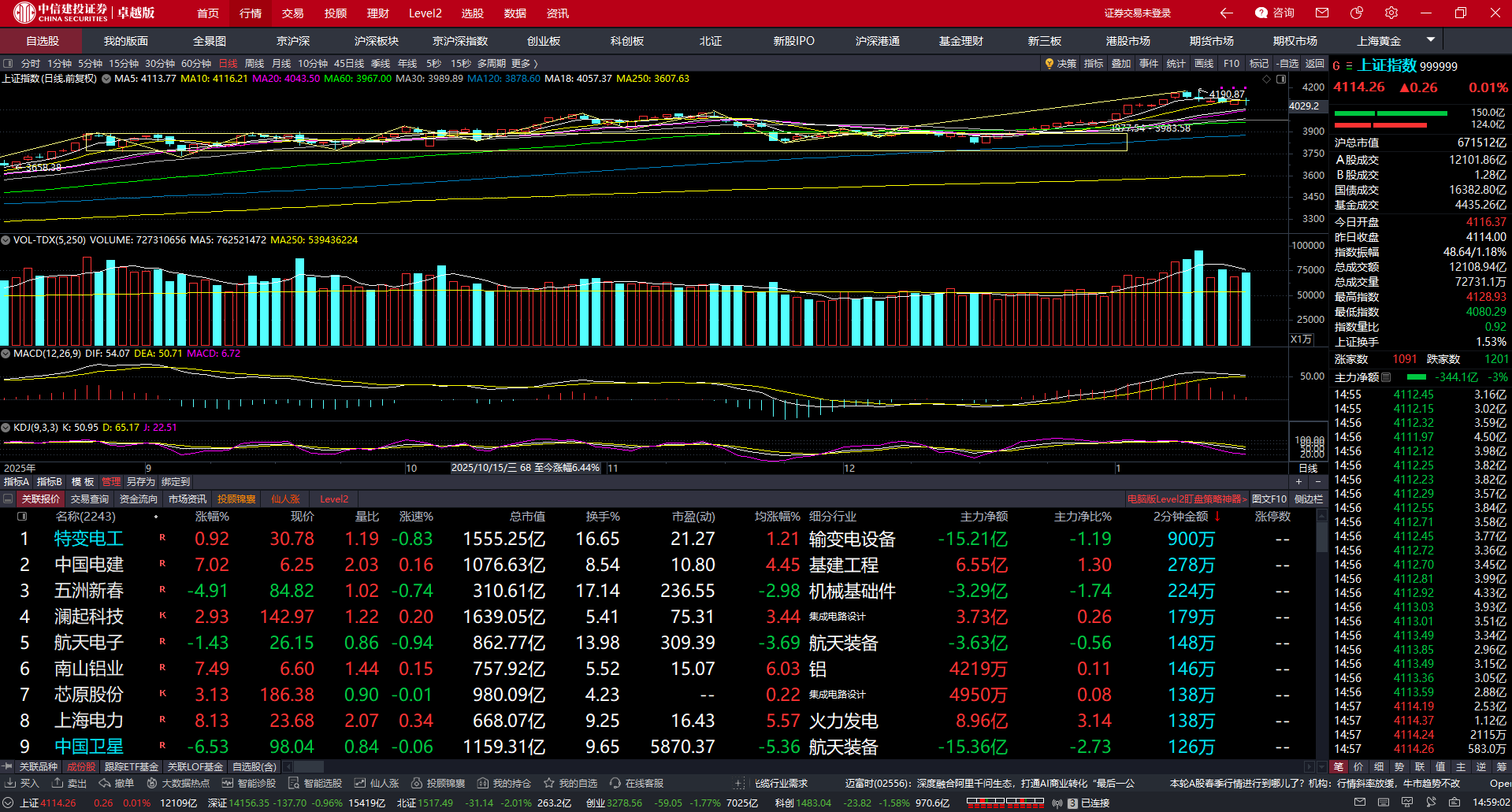Click the pin icon beside 关联品种

point(7,766)
